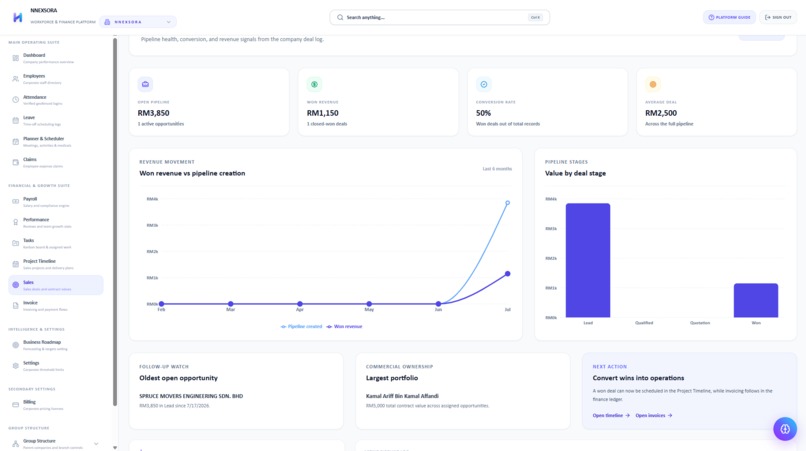Click Kamal Ariff Bin Kamal Affandi name
Viewport: 806px width, 451px height.
(x=402, y=396)
